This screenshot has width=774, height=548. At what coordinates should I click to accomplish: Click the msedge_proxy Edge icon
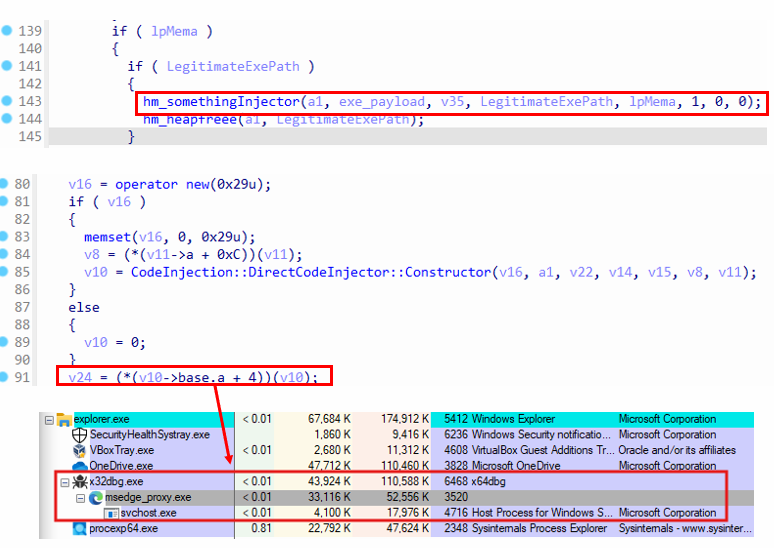[x=96, y=498]
